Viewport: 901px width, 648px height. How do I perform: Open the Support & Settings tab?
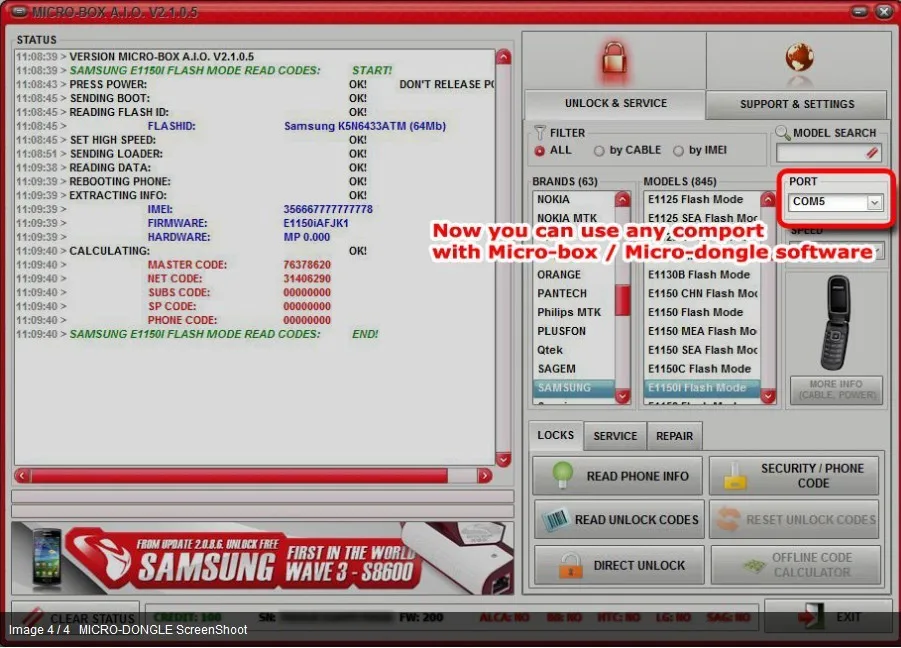tap(796, 104)
